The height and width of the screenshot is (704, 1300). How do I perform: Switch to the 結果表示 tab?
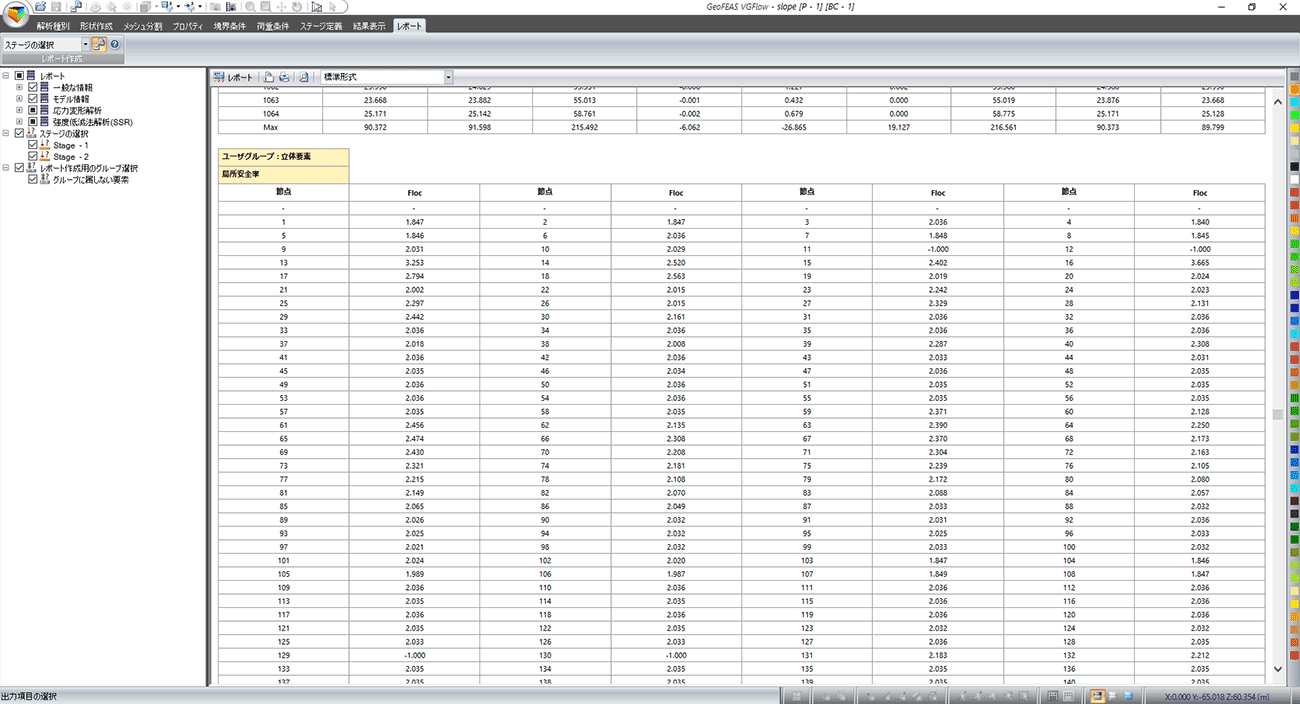click(x=369, y=26)
